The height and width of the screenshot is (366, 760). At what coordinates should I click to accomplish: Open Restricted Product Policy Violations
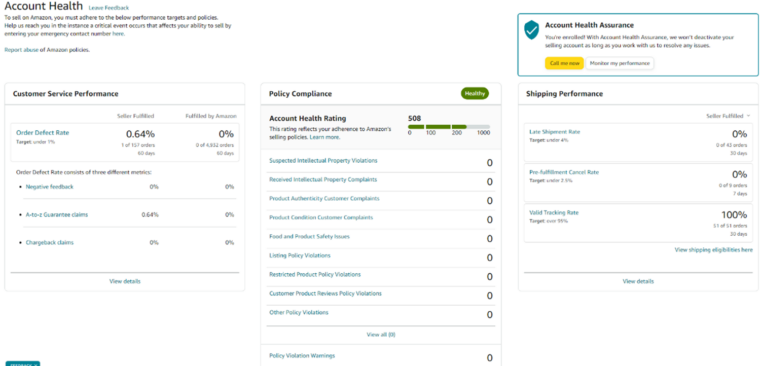click(315, 274)
